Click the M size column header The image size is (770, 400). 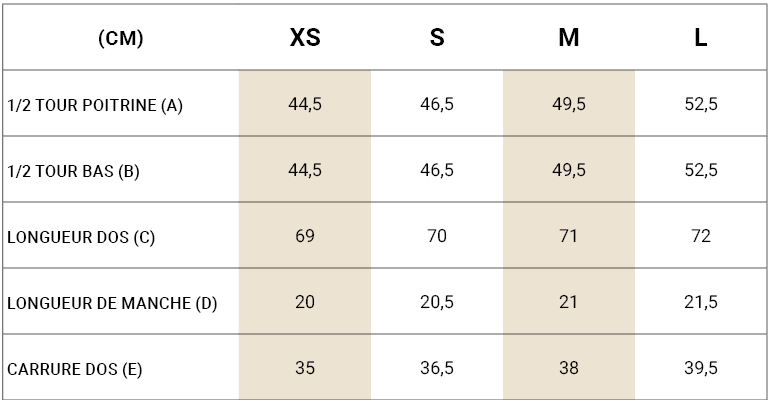click(x=569, y=37)
